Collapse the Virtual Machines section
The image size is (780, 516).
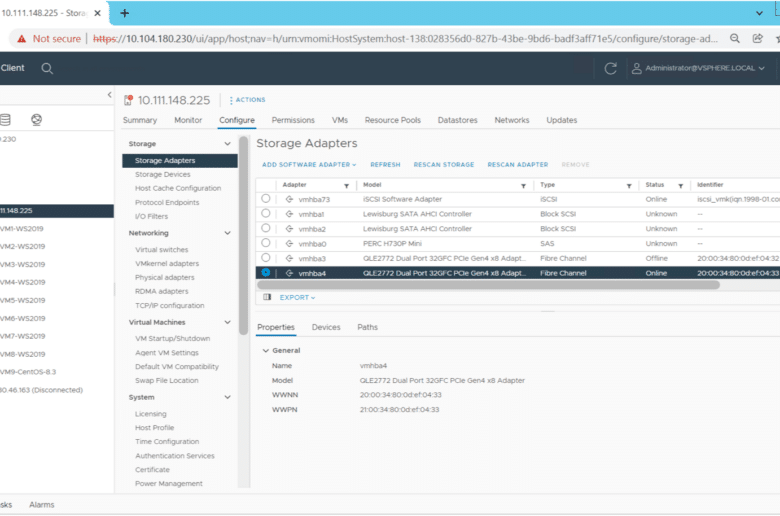227,322
